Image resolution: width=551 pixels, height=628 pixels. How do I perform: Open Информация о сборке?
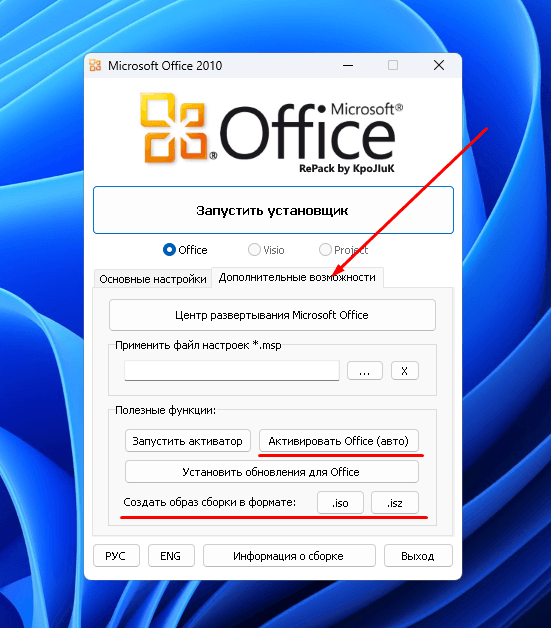point(289,556)
